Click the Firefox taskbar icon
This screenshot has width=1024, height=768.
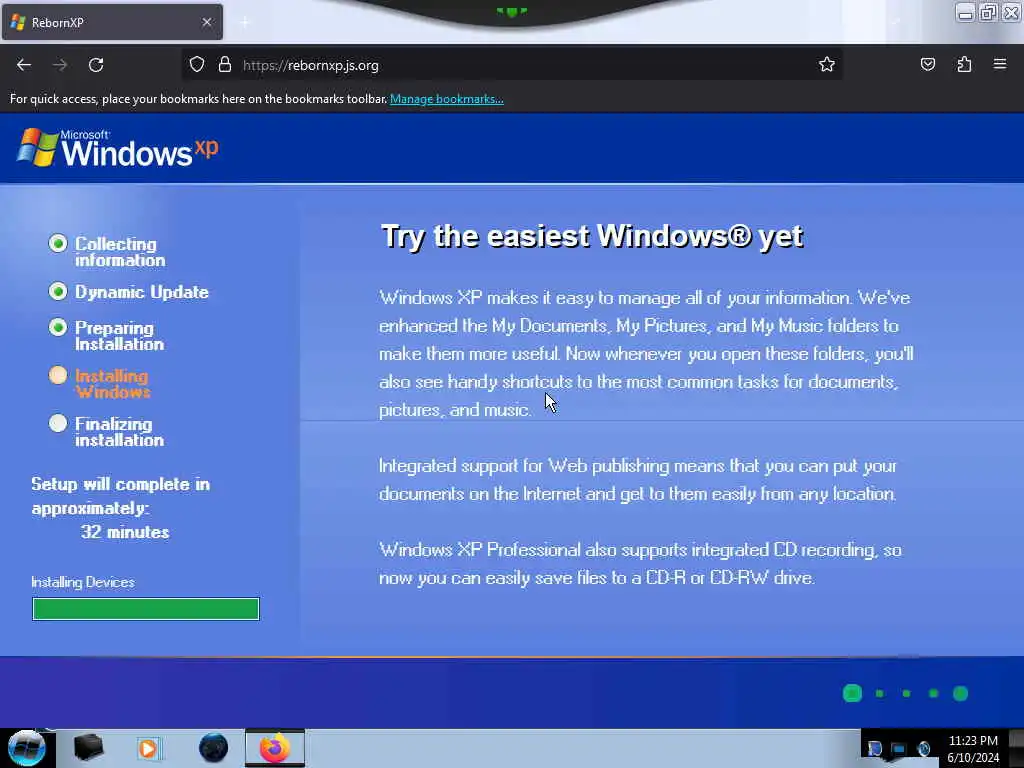275,748
